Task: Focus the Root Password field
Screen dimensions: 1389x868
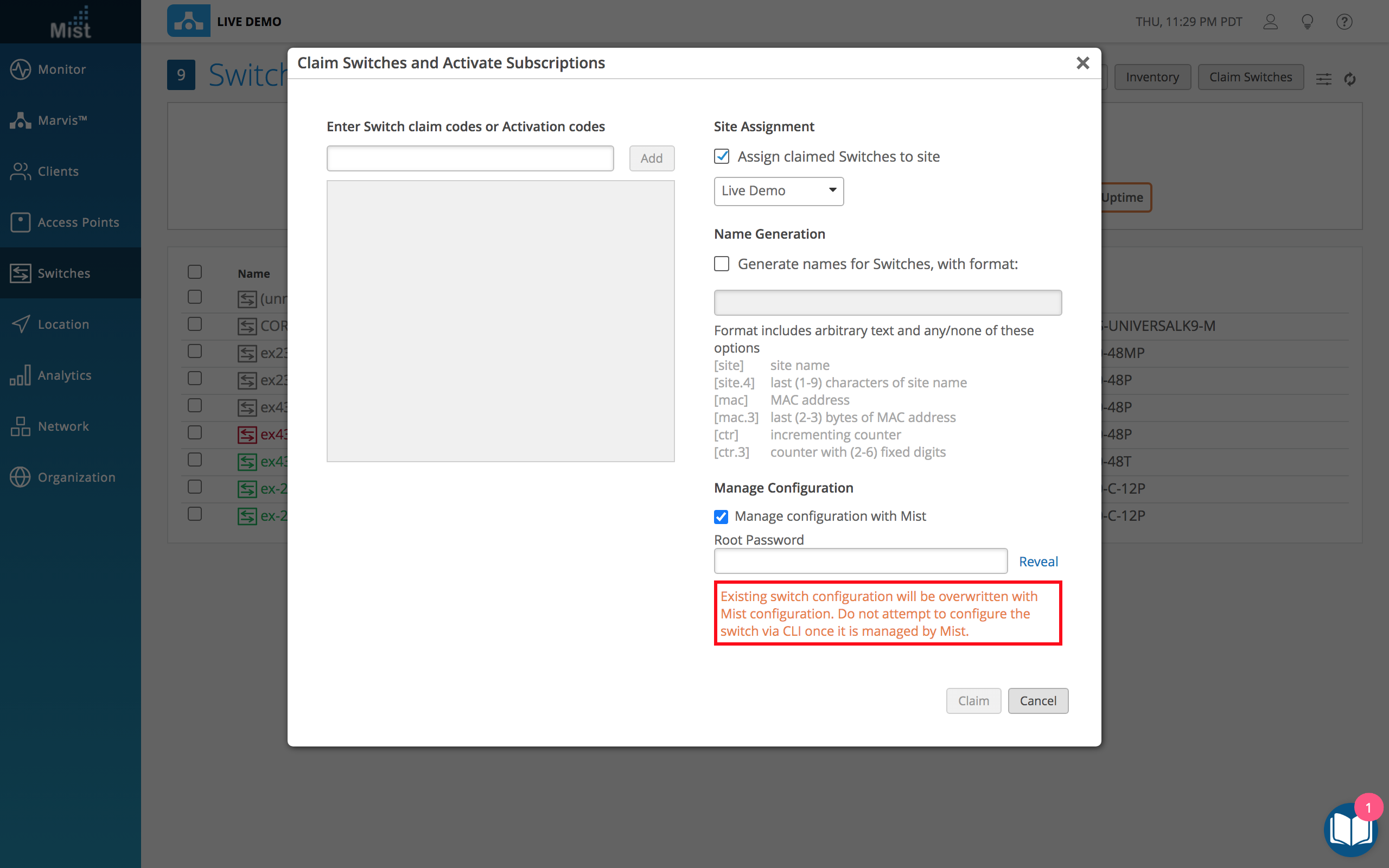Action: 860,561
